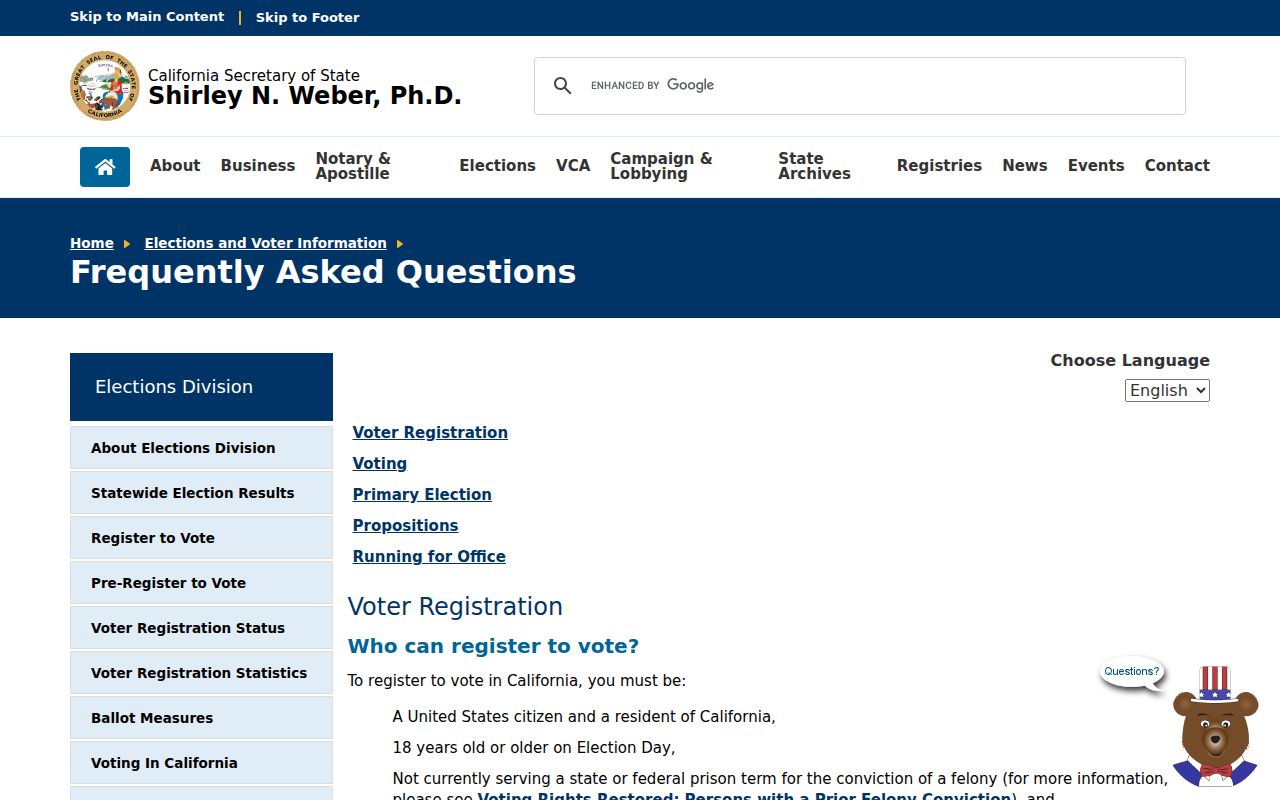Open the Registries menu
This screenshot has height=800, width=1280.
coord(939,166)
